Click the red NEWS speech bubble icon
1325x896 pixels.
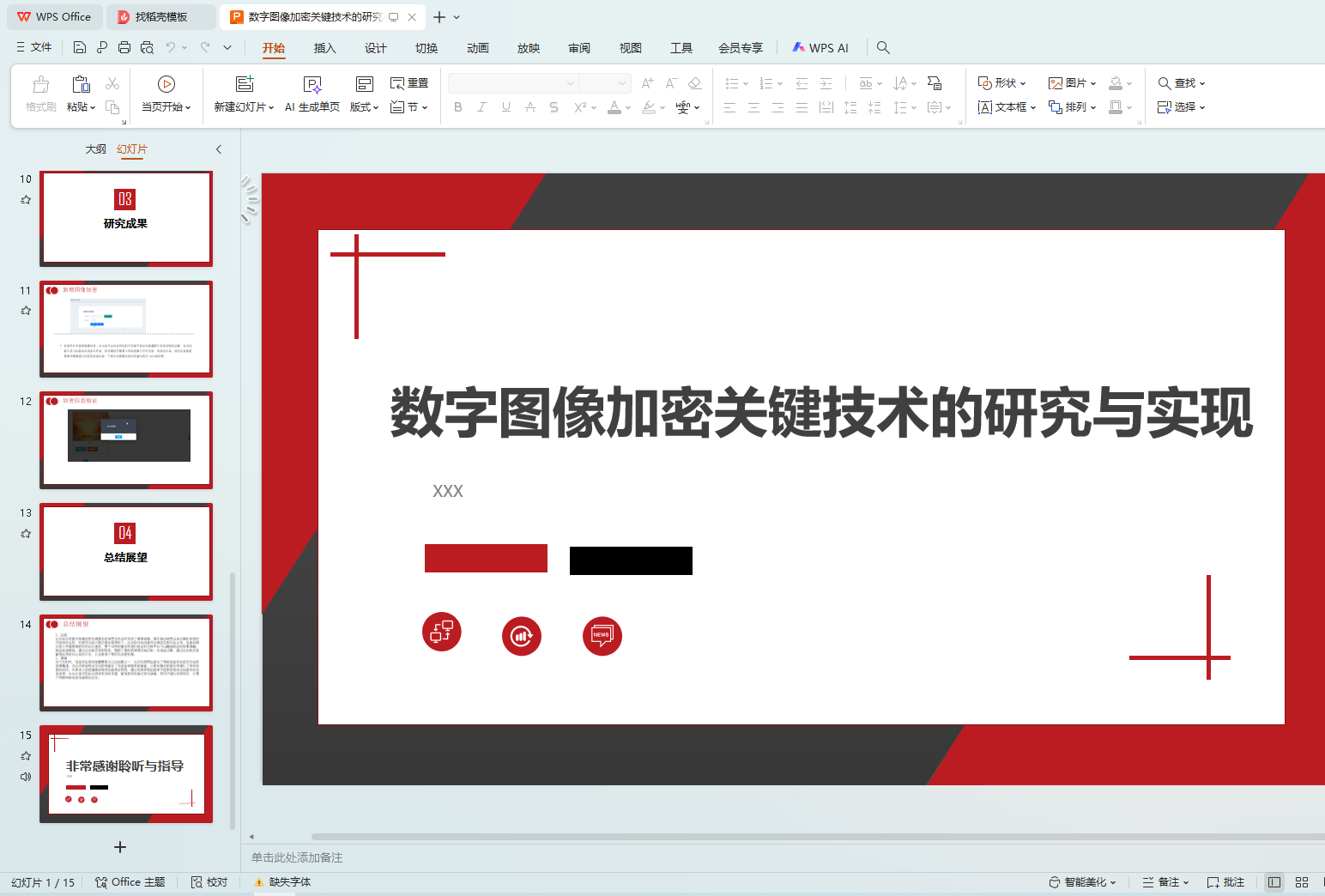click(x=602, y=636)
